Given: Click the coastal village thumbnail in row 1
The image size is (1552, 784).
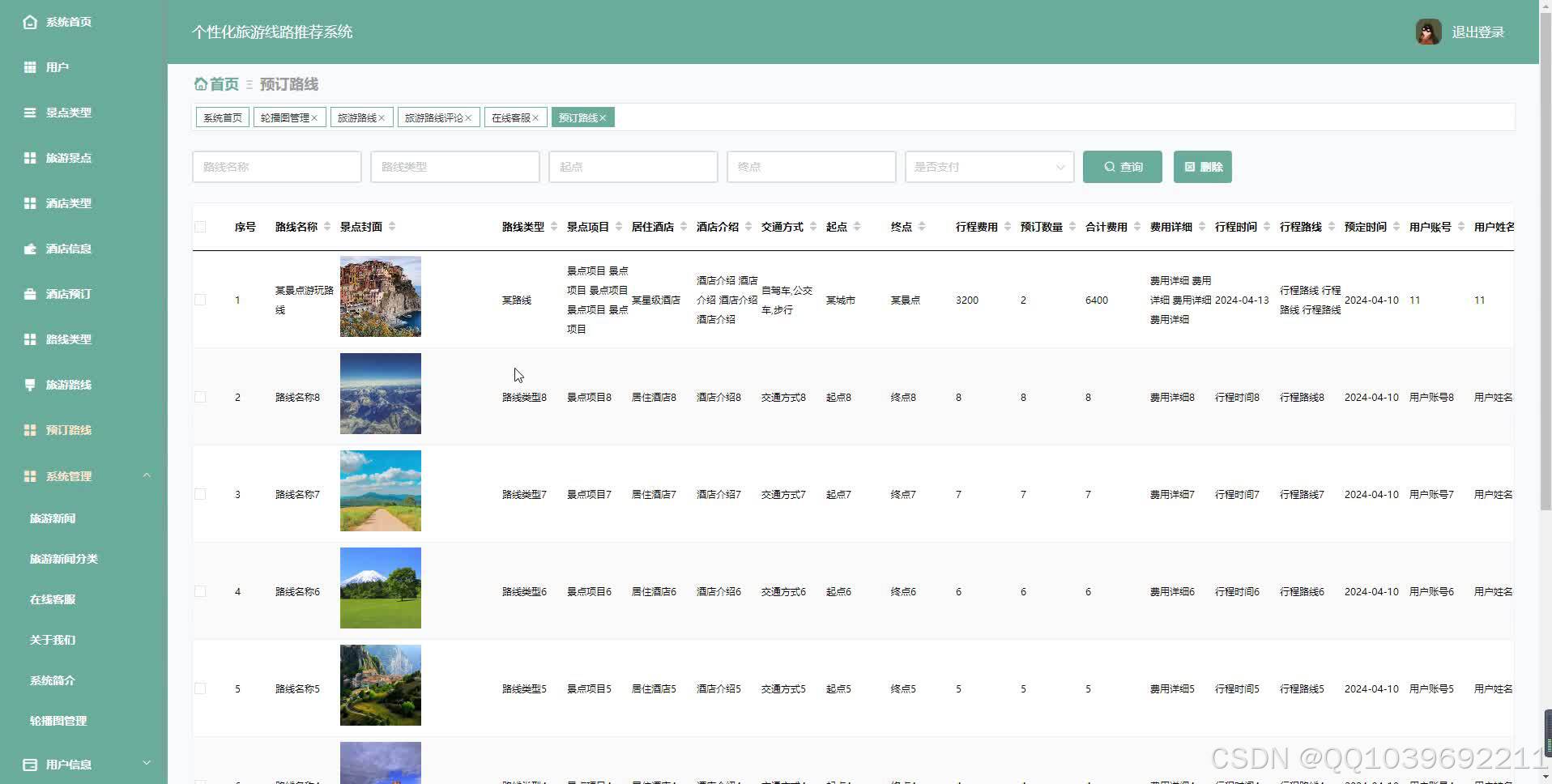Looking at the screenshot, I should click(x=381, y=296).
